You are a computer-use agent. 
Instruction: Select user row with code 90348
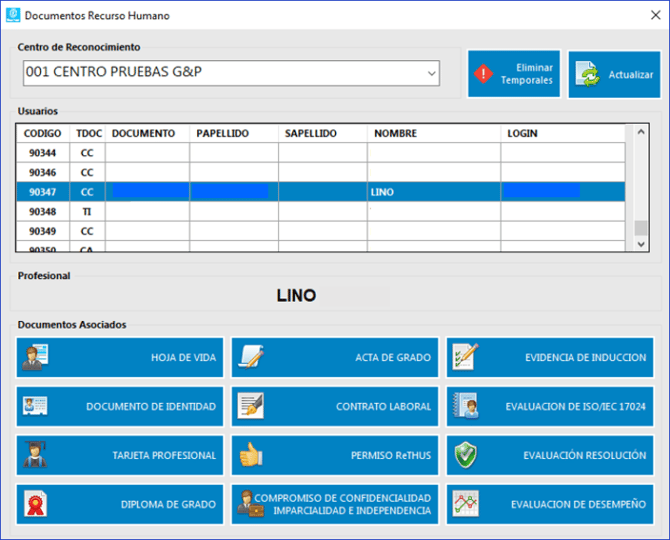point(321,211)
